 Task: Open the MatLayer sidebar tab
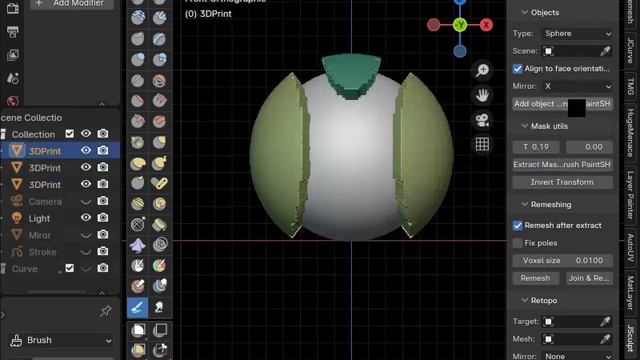pyautogui.click(x=631, y=293)
